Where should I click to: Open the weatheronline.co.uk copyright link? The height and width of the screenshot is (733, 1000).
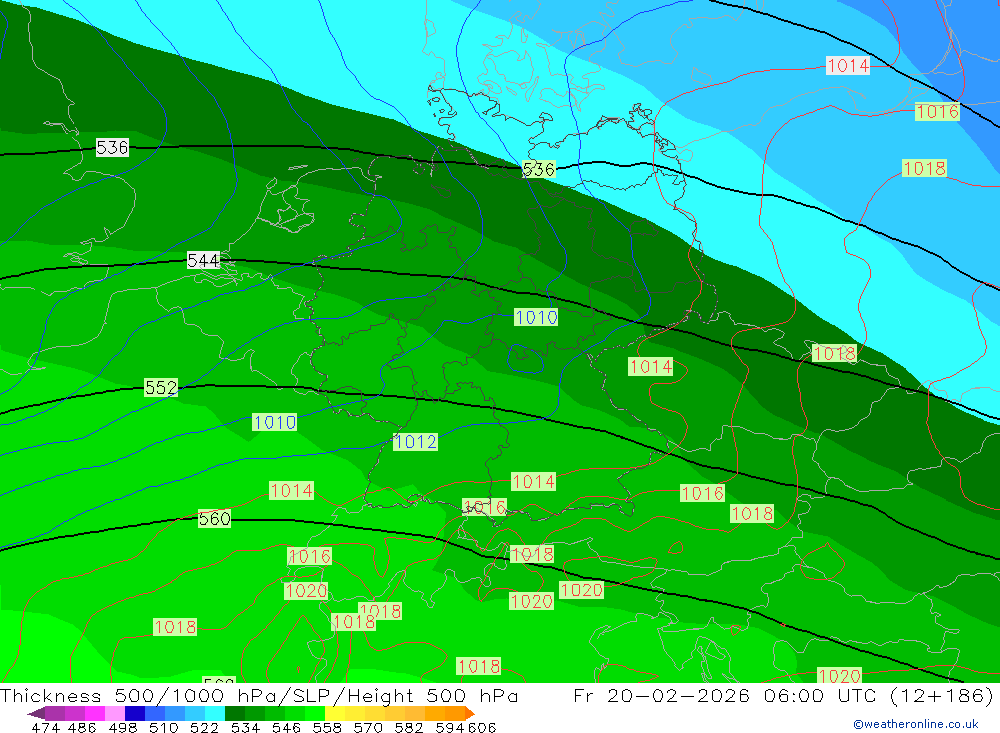click(x=916, y=724)
